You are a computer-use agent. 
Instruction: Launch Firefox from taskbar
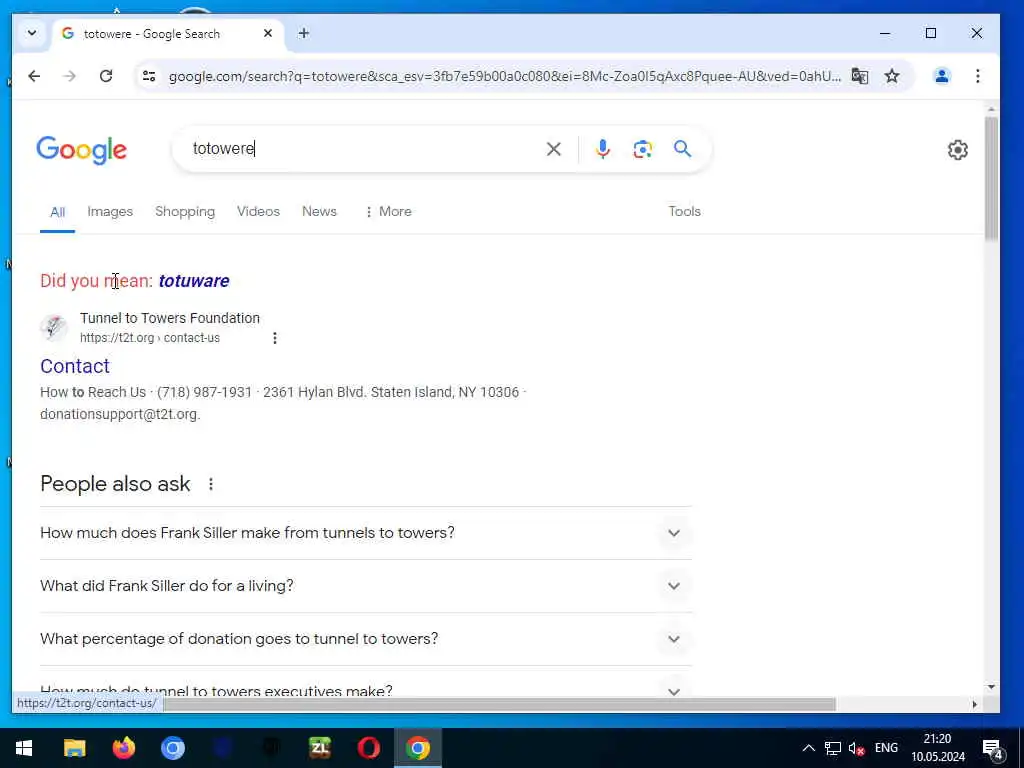[x=123, y=748]
